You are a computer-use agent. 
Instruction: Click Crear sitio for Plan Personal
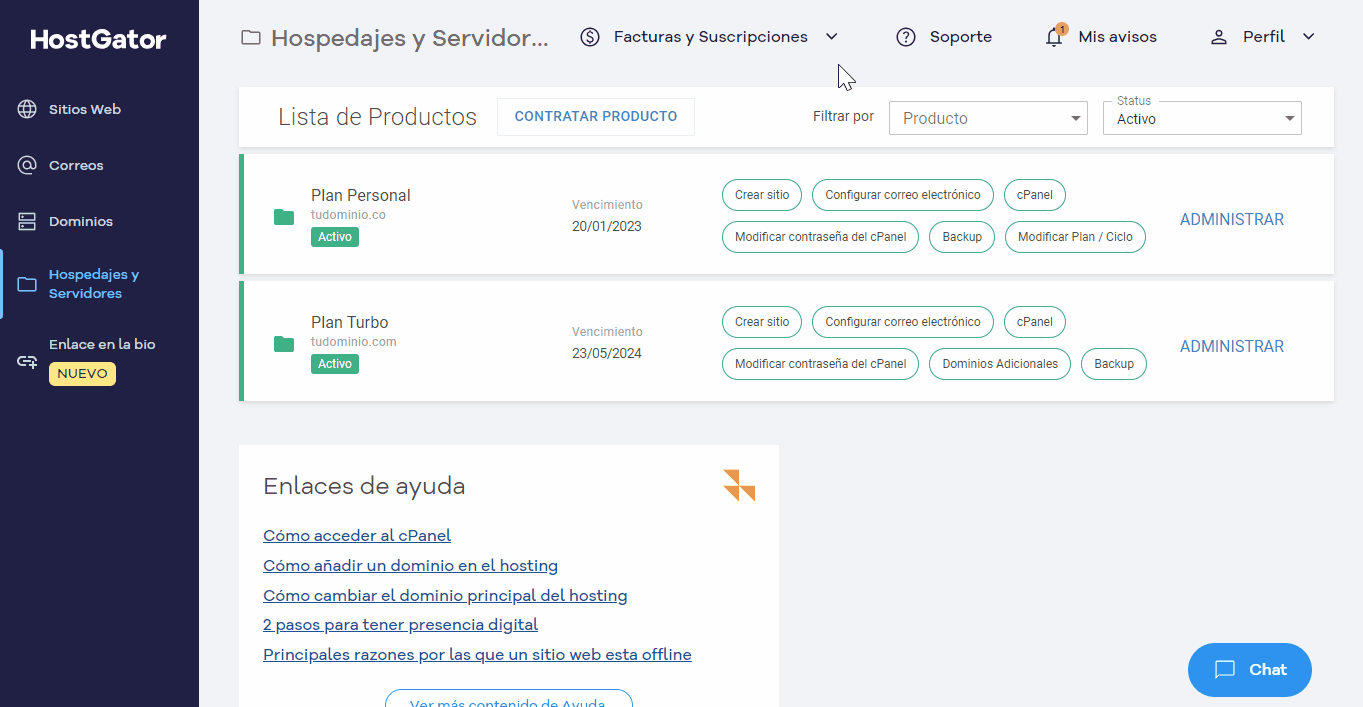pyautogui.click(x=762, y=195)
